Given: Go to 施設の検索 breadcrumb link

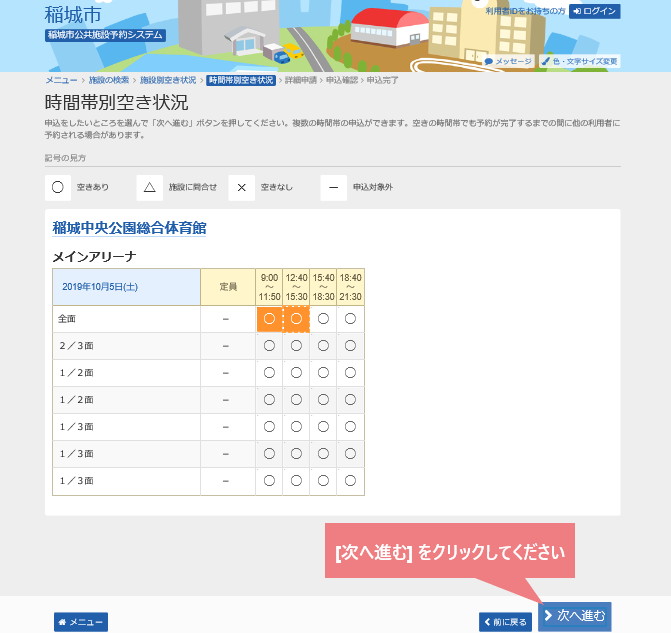Looking at the screenshot, I should (109, 80).
